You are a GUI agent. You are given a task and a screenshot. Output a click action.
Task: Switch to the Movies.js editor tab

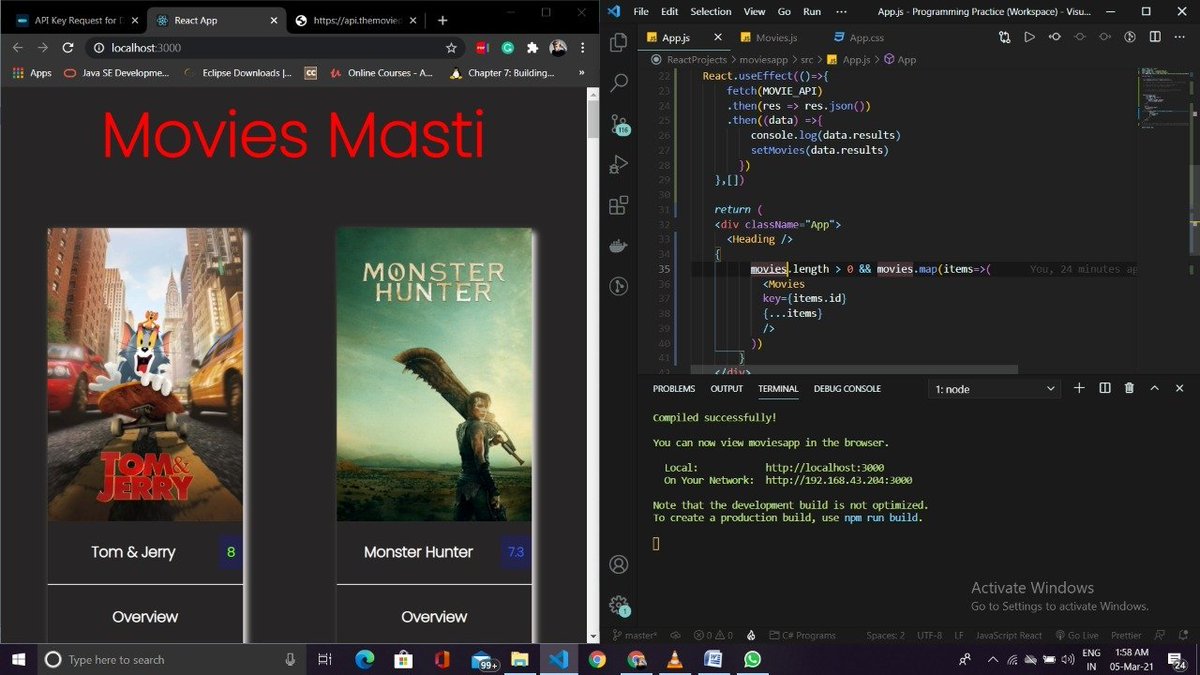point(777,37)
